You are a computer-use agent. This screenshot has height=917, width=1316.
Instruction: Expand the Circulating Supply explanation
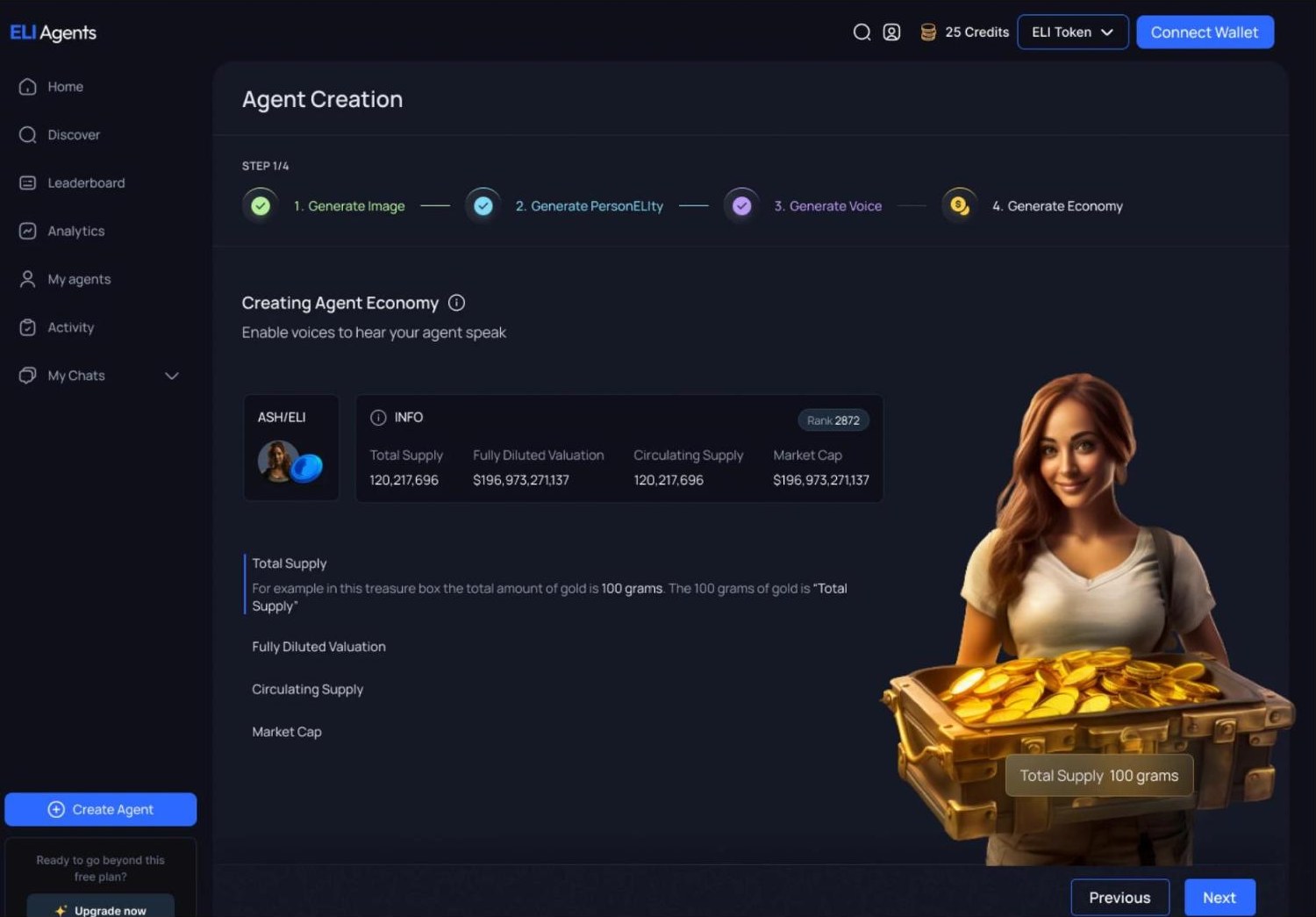pyautogui.click(x=307, y=690)
